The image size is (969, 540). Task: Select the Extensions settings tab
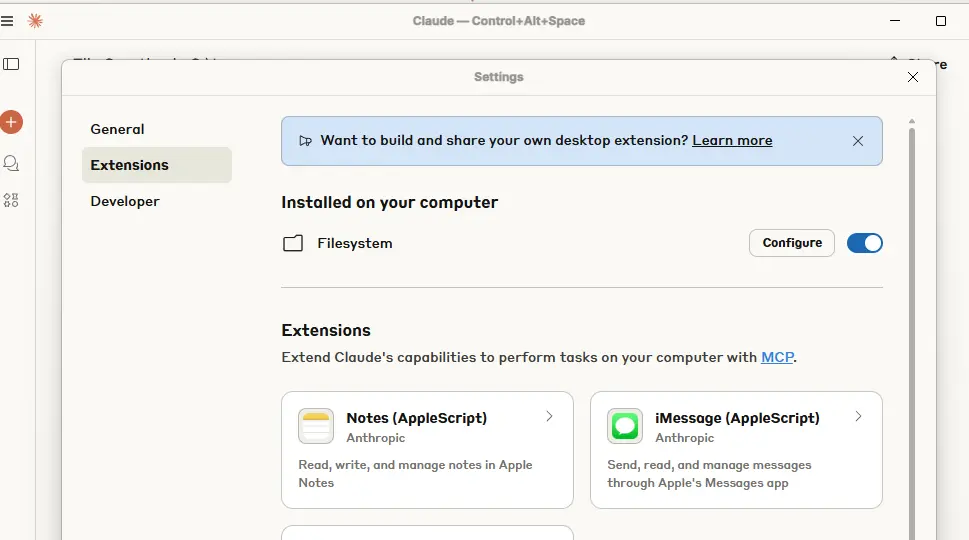coord(157,165)
